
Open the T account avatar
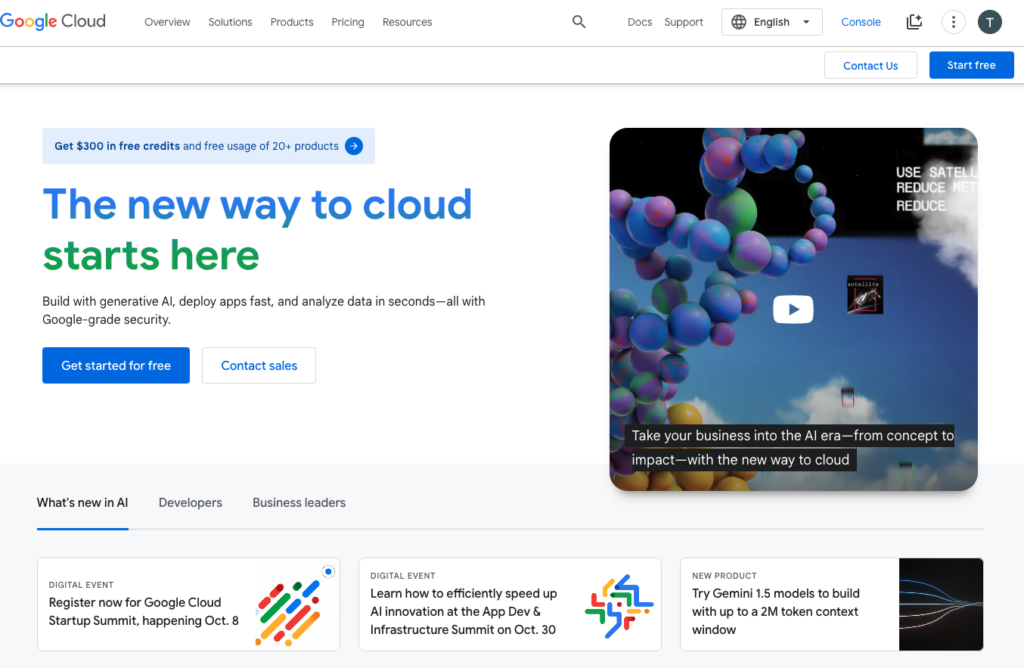(x=989, y=22)
